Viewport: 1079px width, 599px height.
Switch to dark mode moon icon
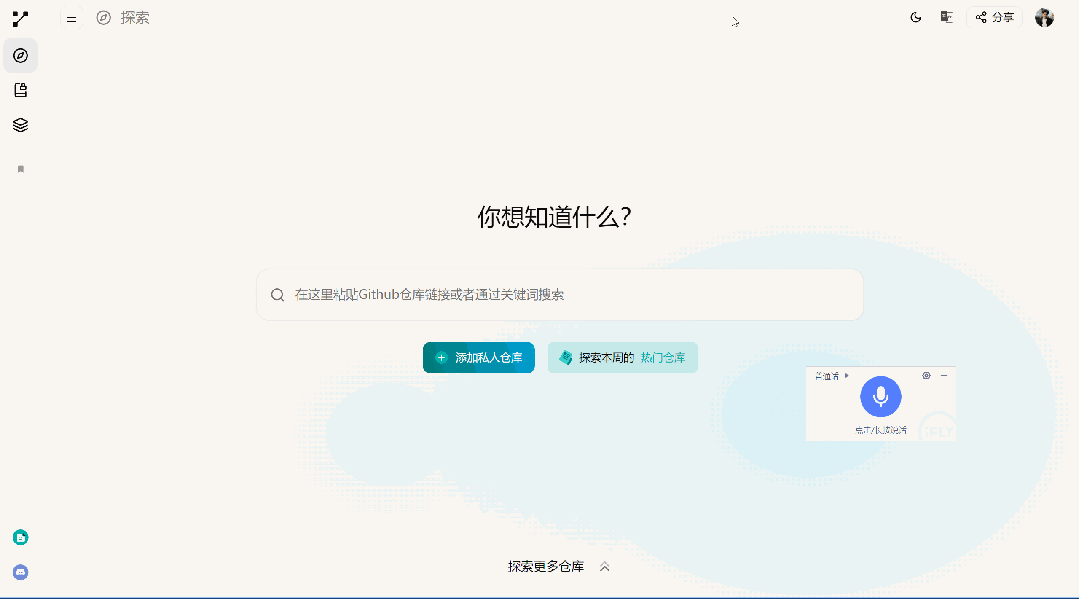click(x=916, y=18)
